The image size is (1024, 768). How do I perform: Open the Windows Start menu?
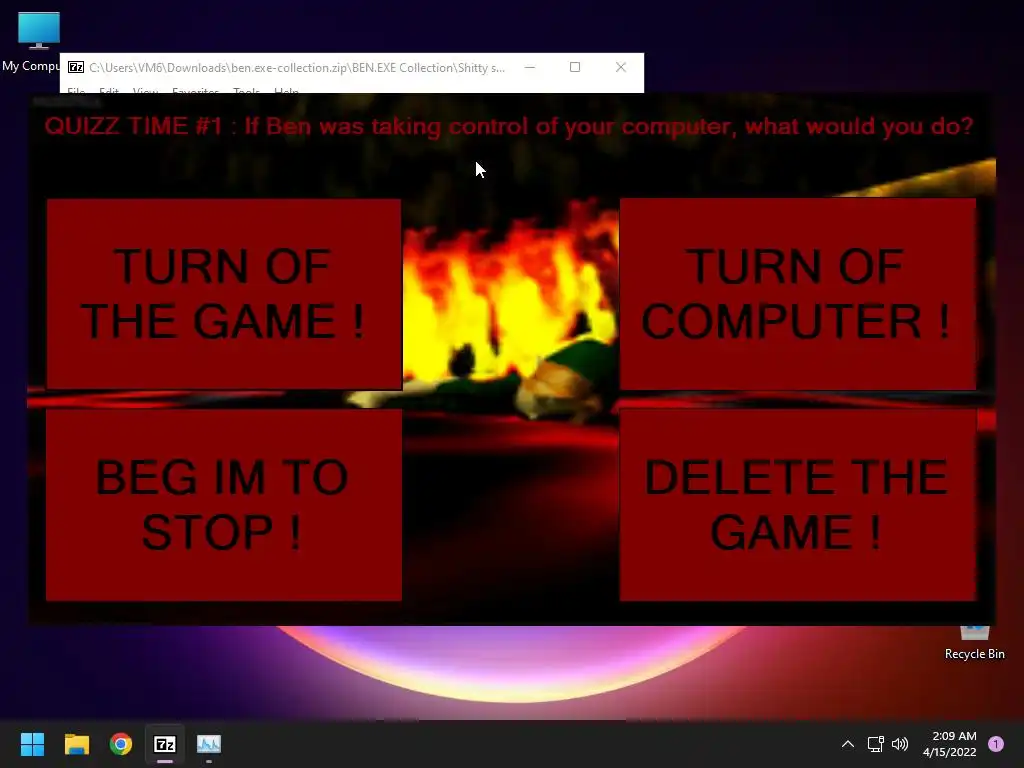click(32, 744)
